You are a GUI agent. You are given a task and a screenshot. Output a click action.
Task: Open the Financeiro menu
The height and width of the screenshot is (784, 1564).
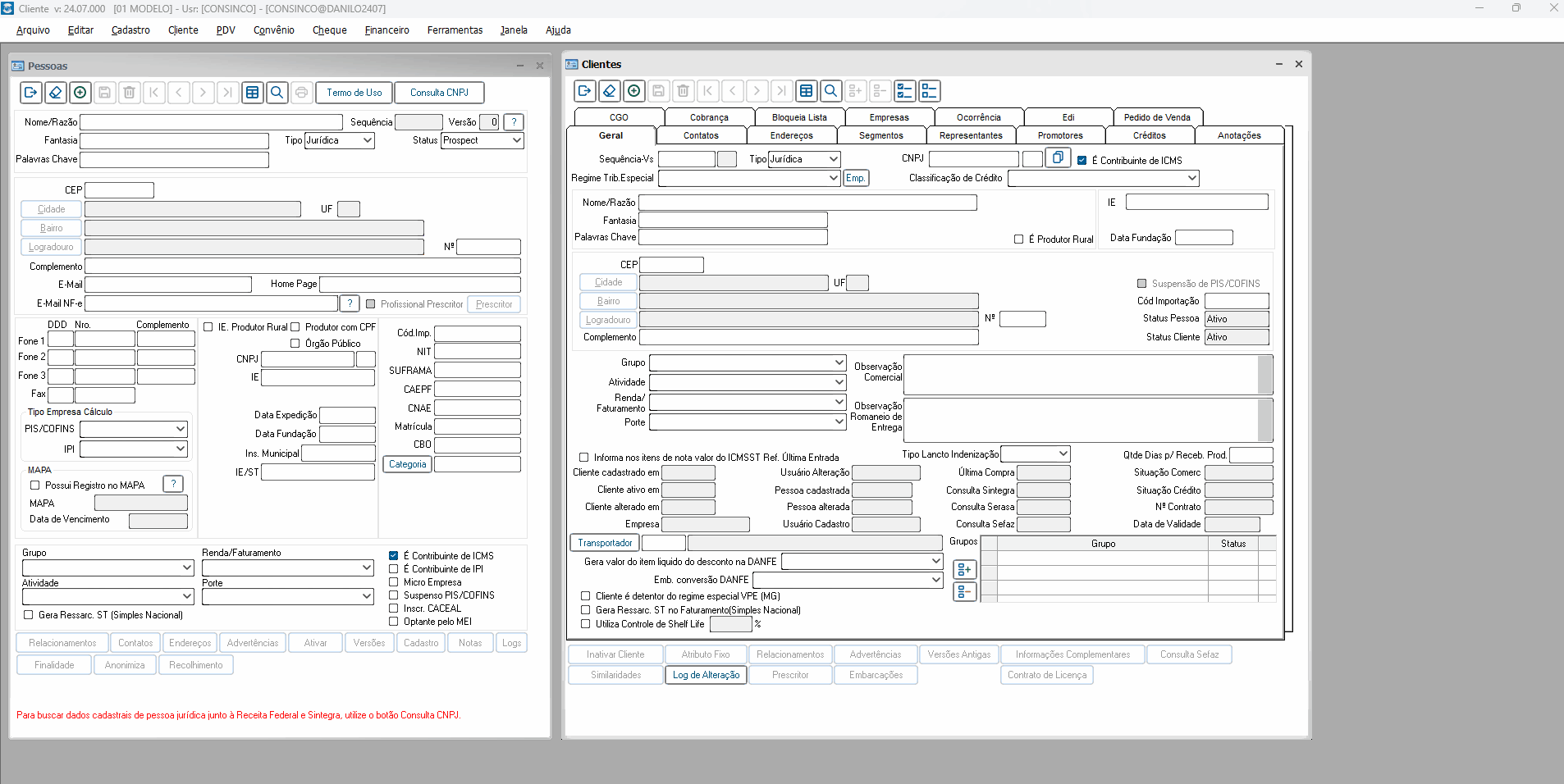386,30
